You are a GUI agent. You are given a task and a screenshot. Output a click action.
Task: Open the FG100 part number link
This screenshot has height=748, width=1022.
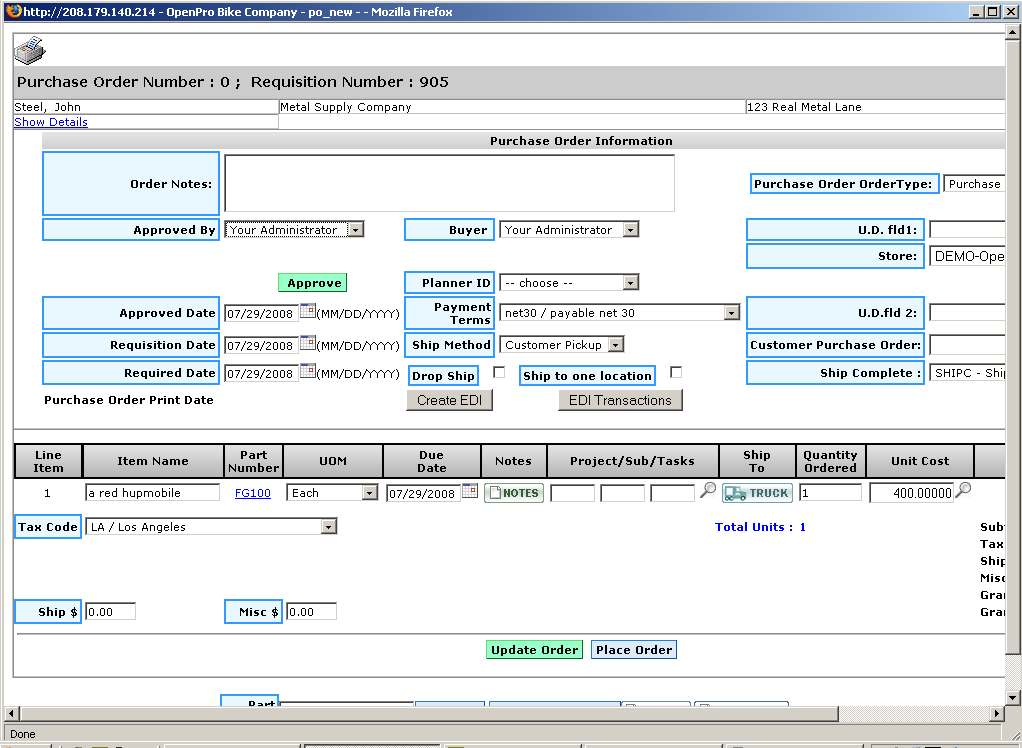click(x=252, y=493)
